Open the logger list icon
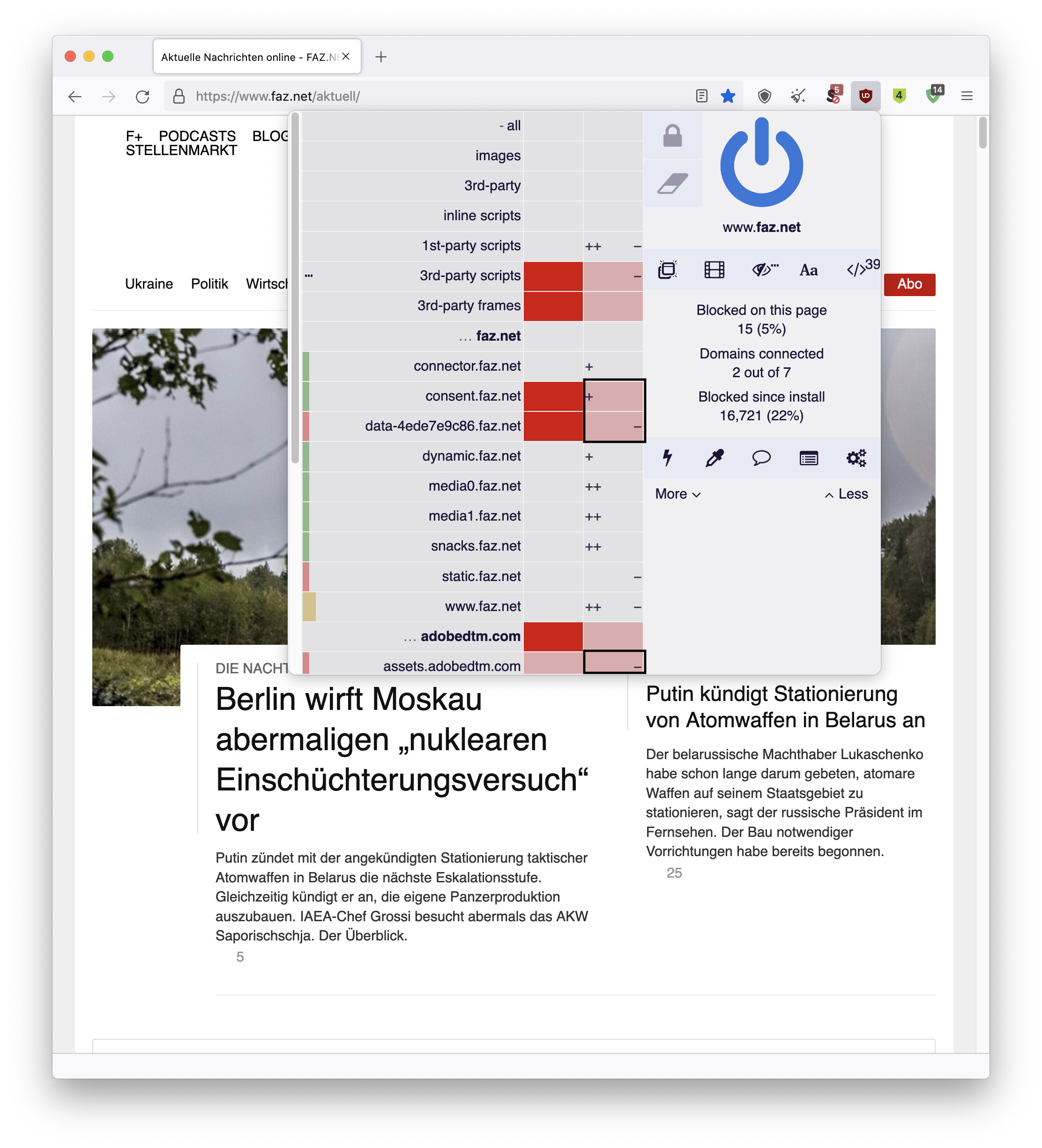Screen dimensions: 1042x1148 click(x=809, y=458)
